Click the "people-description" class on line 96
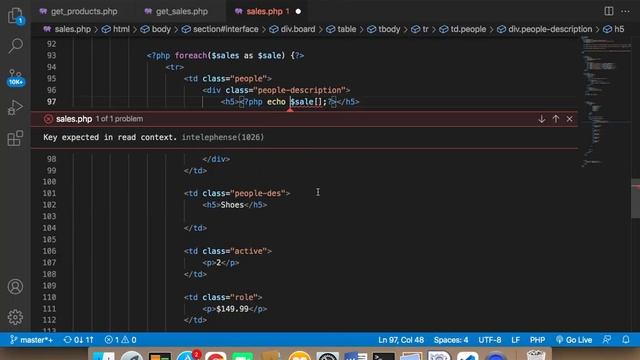The width and height of the screenshot is (640, 360). pos(300,90)
